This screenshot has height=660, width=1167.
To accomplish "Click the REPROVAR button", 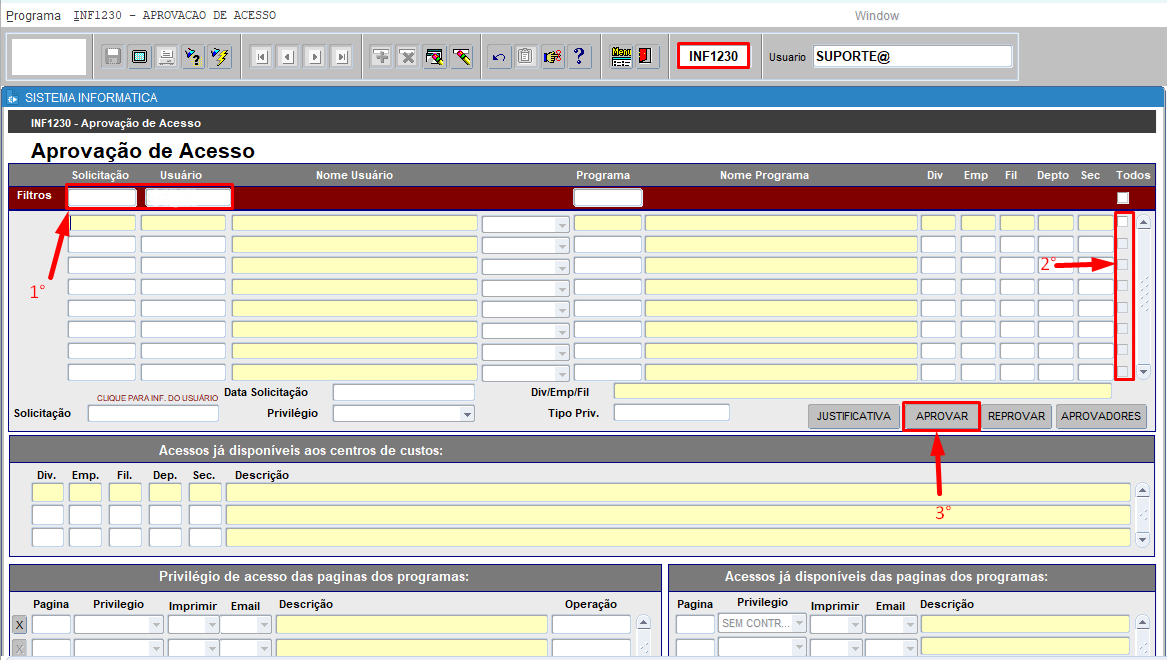I will click(x=1016, y=416).
